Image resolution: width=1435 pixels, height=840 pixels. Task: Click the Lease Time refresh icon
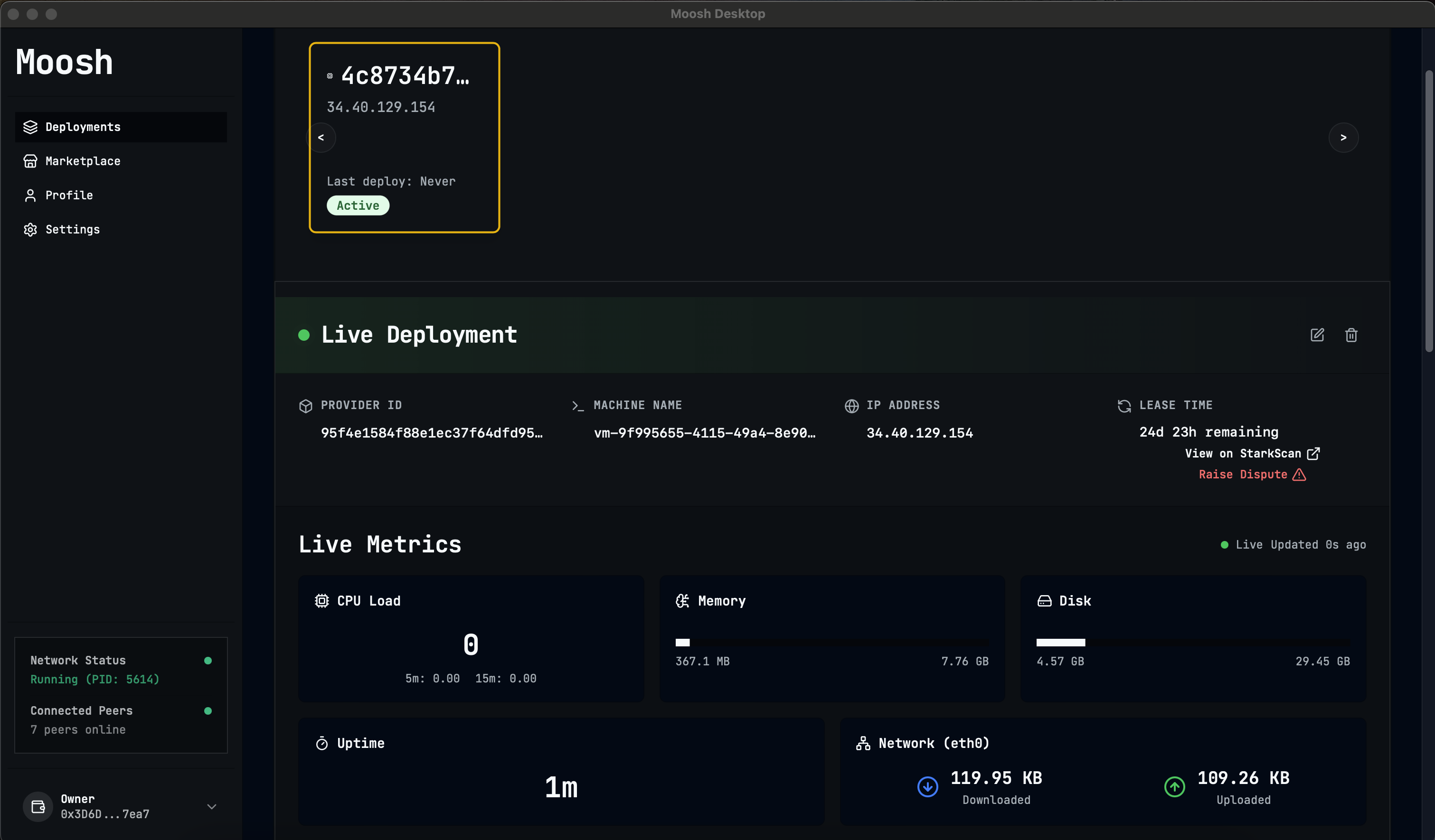click(x=1123, y=406)
